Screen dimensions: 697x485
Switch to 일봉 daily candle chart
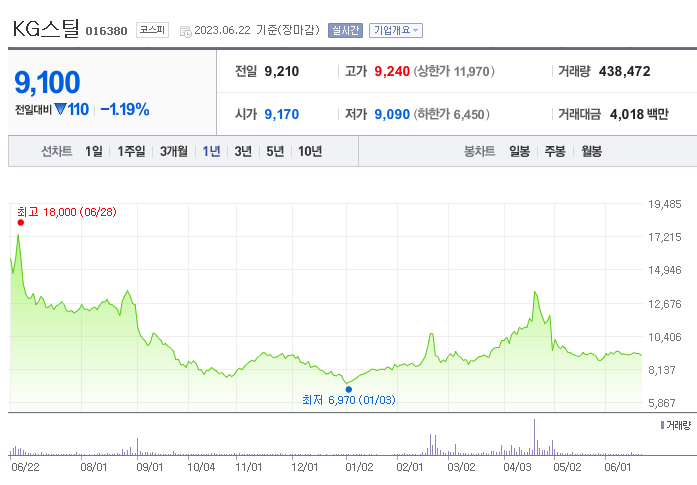coord(519,151)
